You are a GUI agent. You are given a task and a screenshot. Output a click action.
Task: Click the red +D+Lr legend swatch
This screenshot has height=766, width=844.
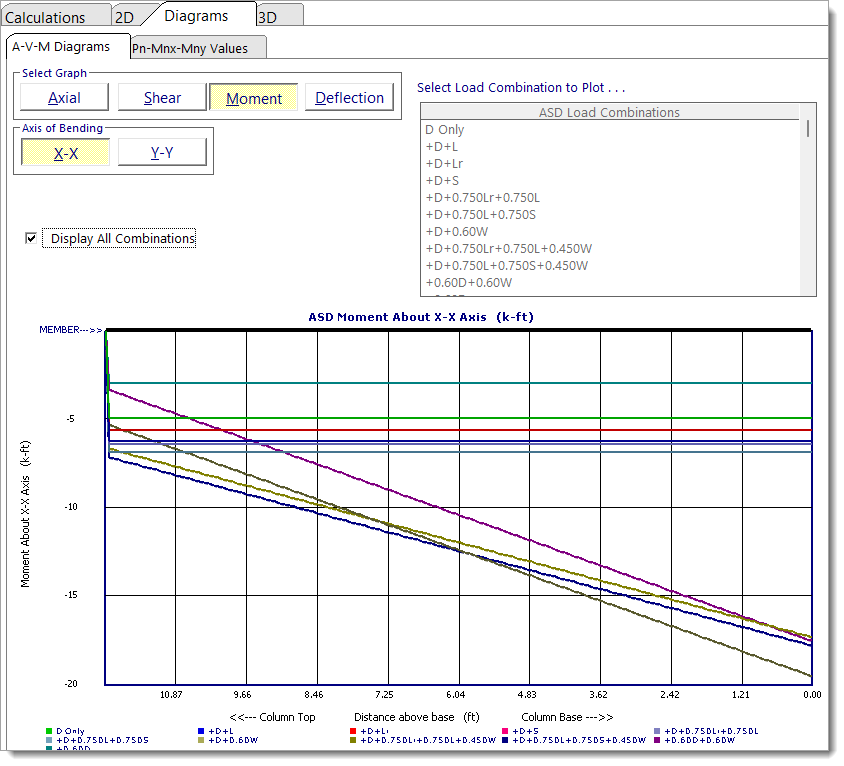click(x=353, y=731)
